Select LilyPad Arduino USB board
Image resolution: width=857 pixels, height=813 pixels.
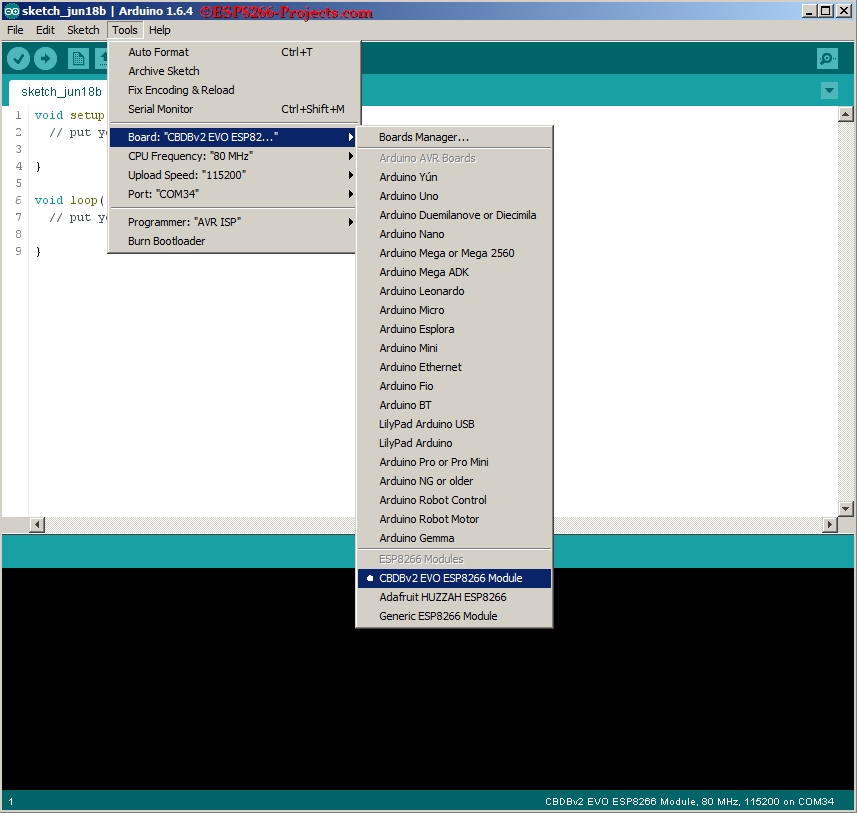(454, 424)
